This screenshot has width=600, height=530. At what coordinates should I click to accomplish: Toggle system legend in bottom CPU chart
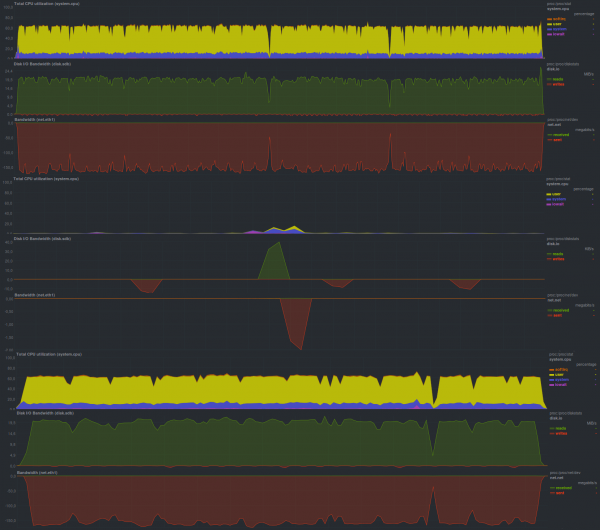click(558, 380)
